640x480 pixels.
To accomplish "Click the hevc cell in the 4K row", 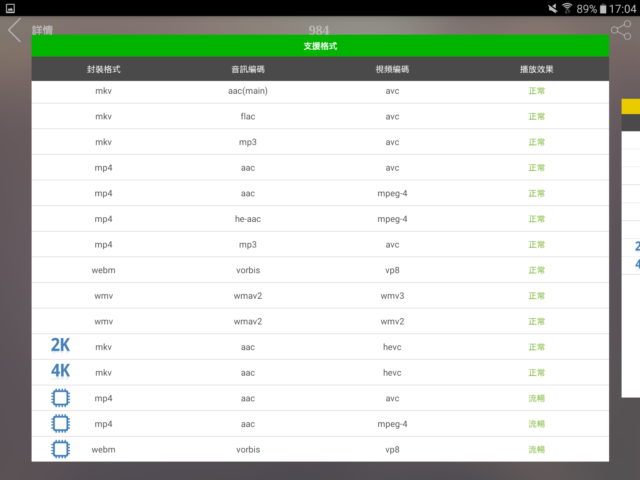I will pos(392,373).
